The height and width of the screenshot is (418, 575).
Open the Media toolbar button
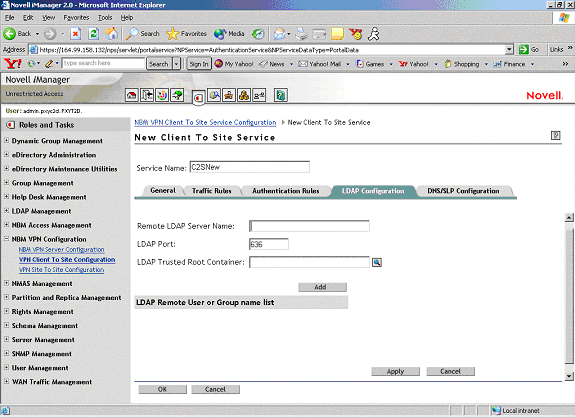(229, 34)
